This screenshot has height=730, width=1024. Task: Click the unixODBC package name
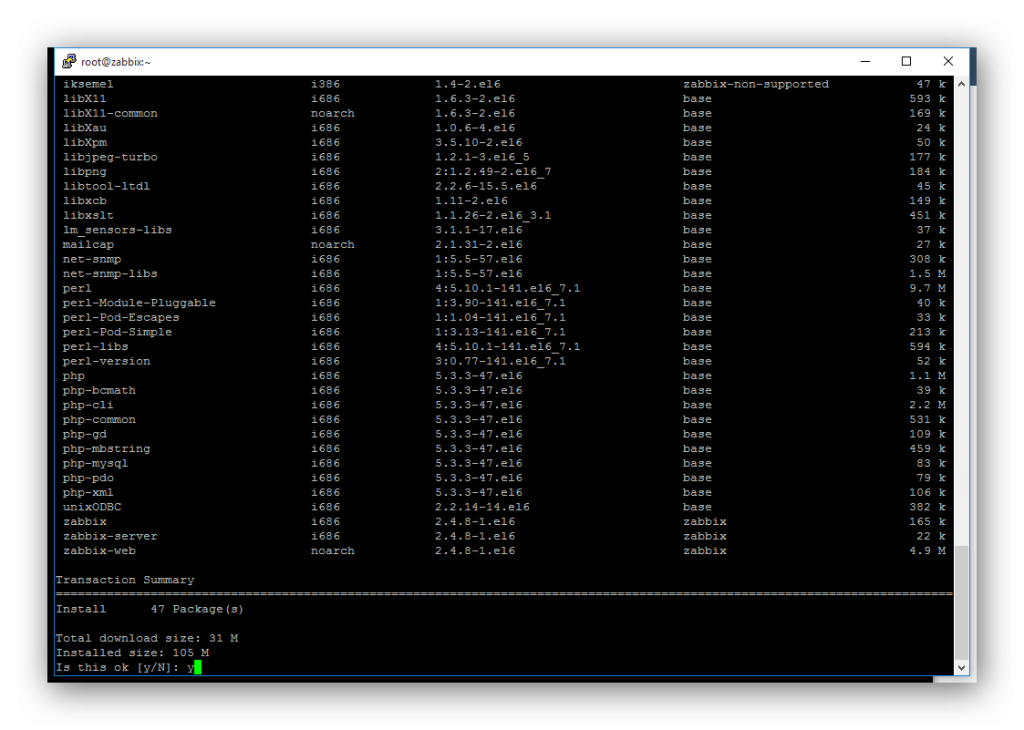click(92, 507)
